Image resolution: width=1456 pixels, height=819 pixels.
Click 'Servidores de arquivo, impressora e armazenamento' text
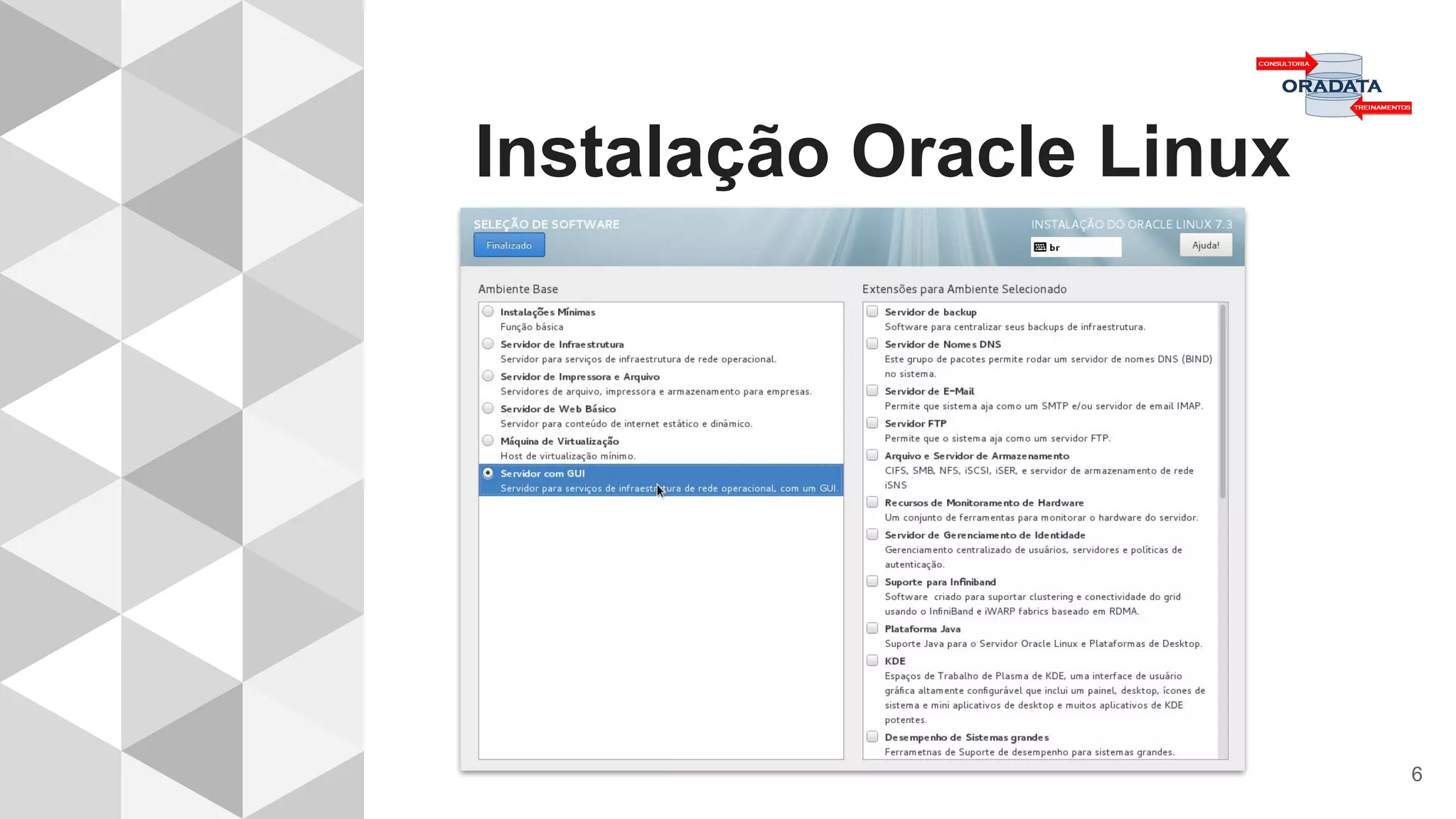coord(655,392)
